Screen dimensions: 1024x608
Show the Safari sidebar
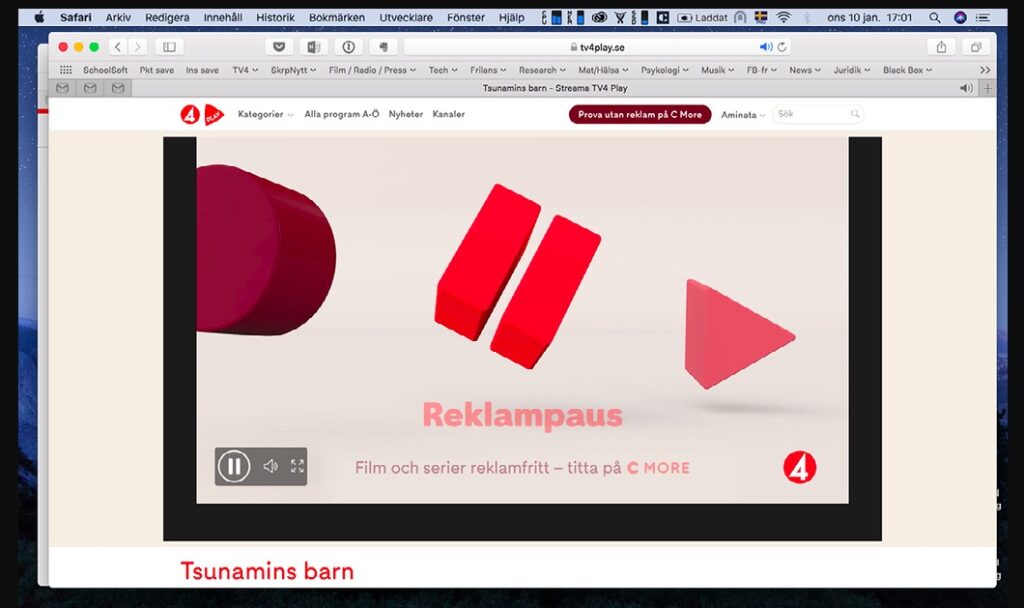tap(169, 47)
